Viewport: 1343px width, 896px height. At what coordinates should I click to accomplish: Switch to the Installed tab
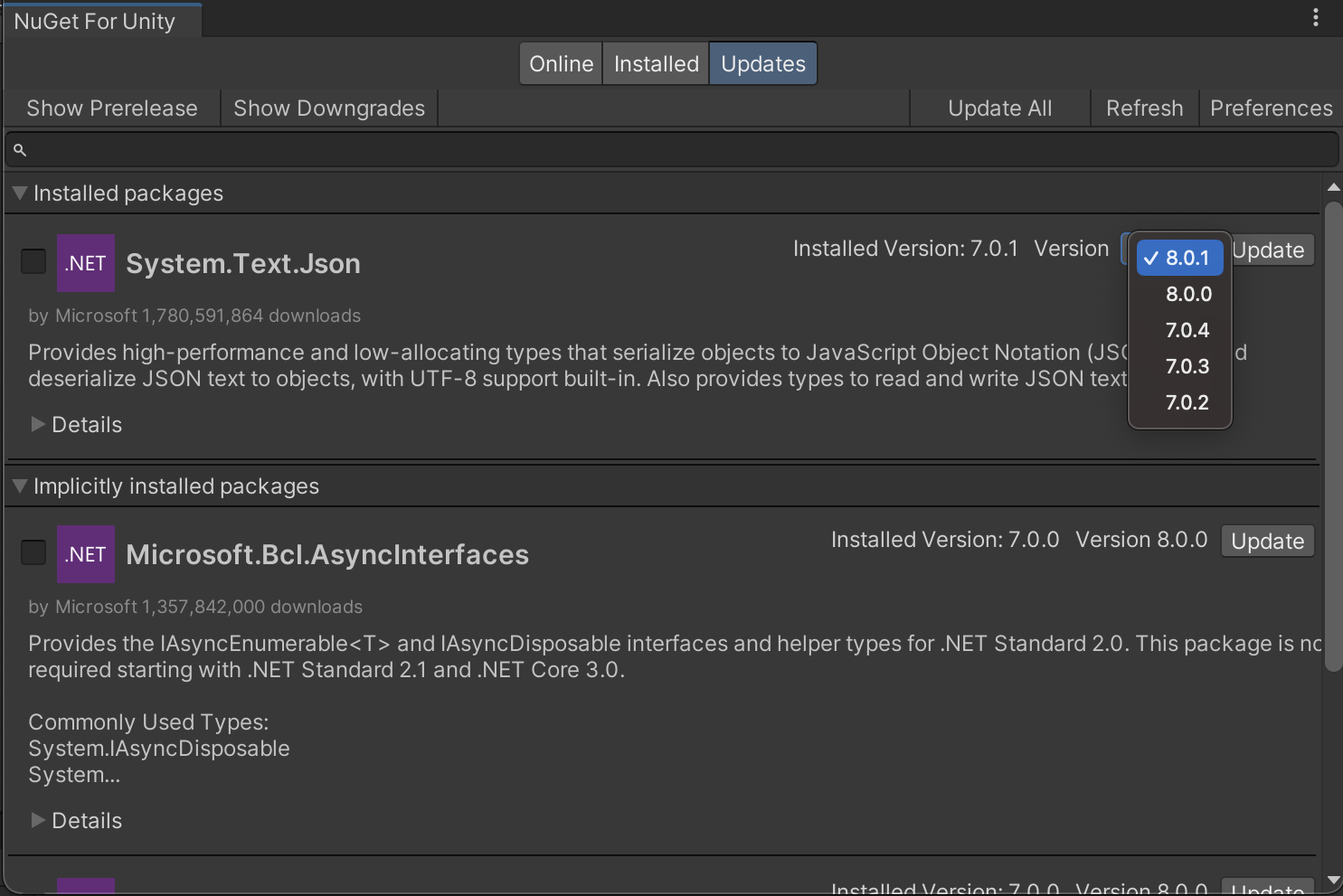coord(656,64)
